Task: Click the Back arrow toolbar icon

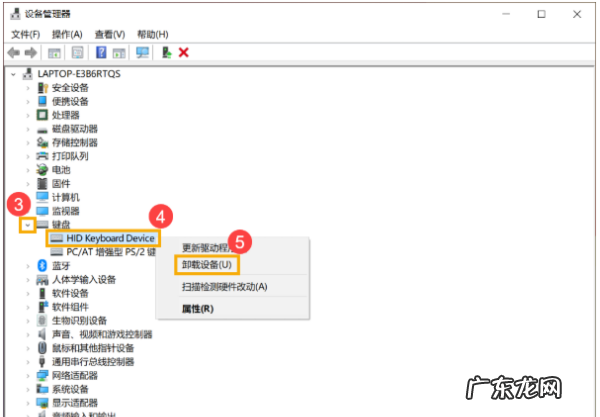Action: (x=14, y=52)
